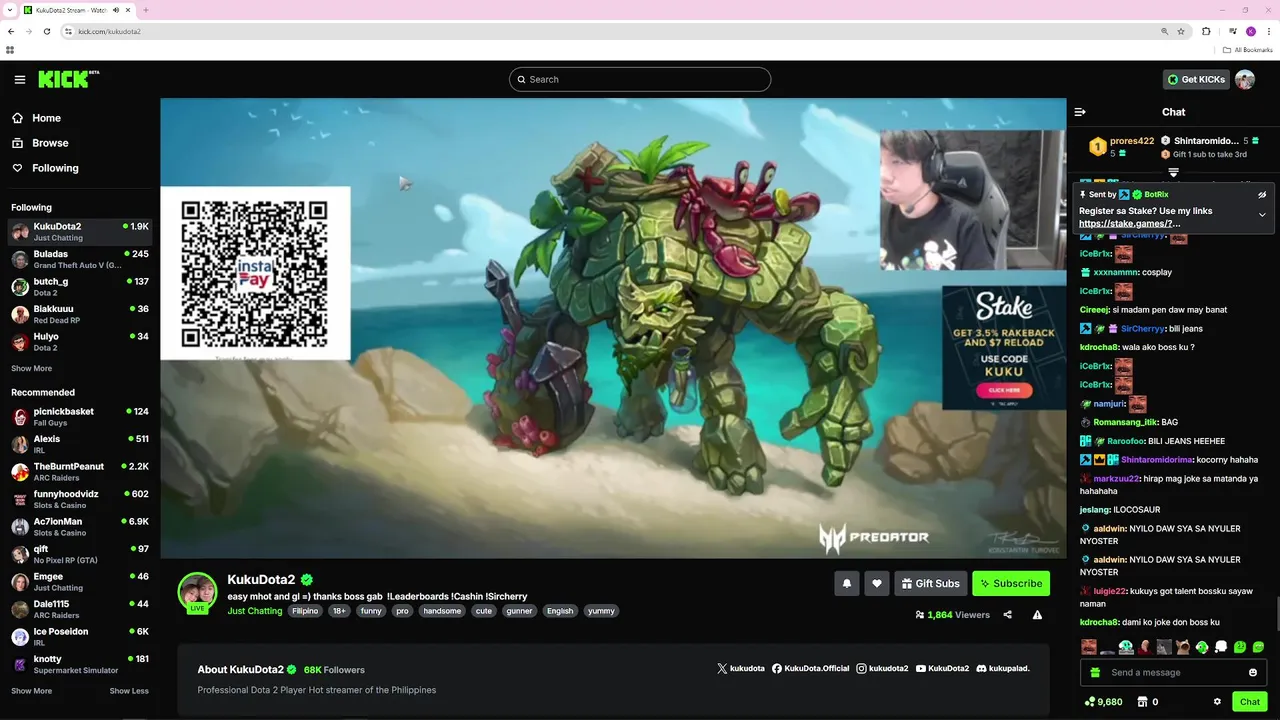
Task: Report stream with warning triangle icon
Action: coord(1037,615)
